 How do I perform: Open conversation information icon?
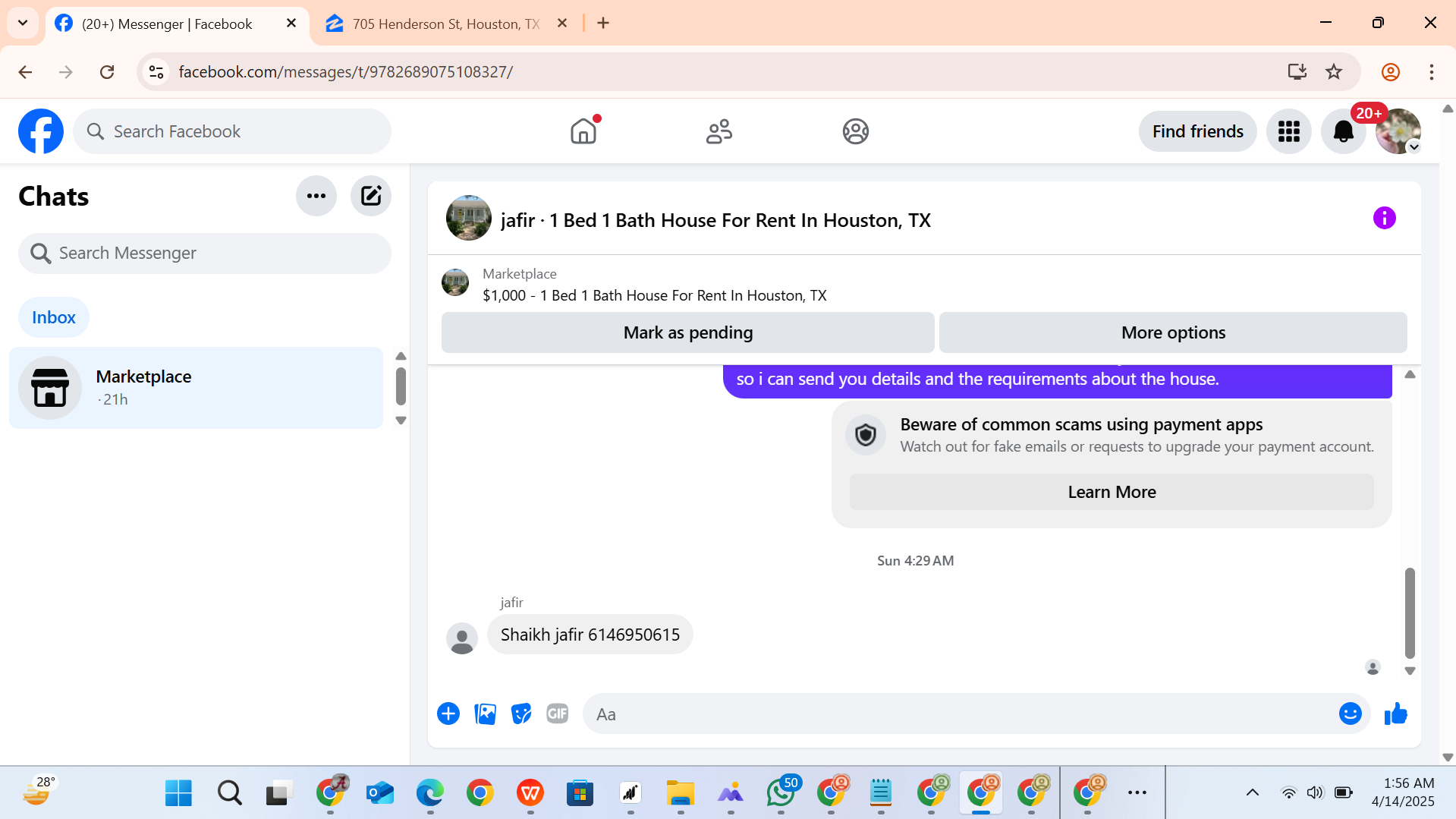click(1384, 219)
